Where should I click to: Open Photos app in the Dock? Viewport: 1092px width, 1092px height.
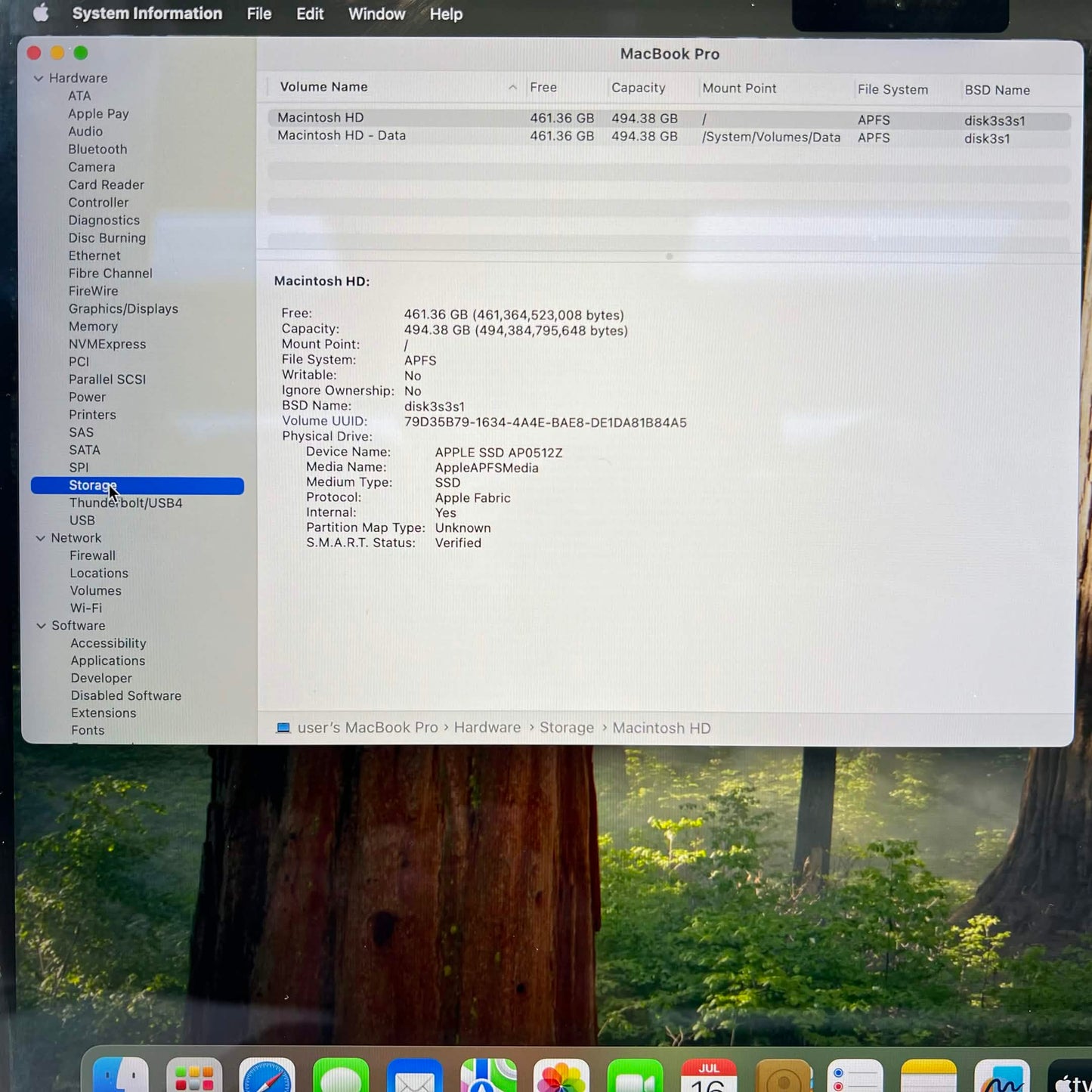561,1075
